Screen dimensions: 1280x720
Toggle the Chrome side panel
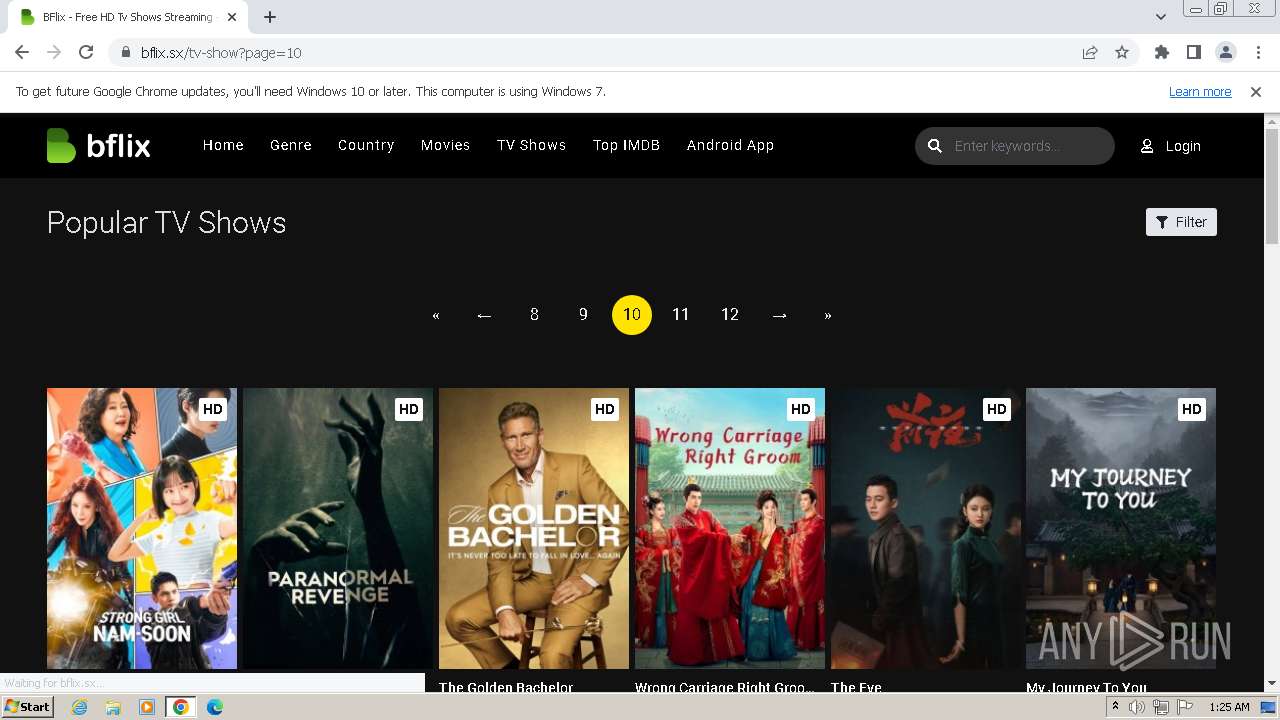coord(1194,53)
